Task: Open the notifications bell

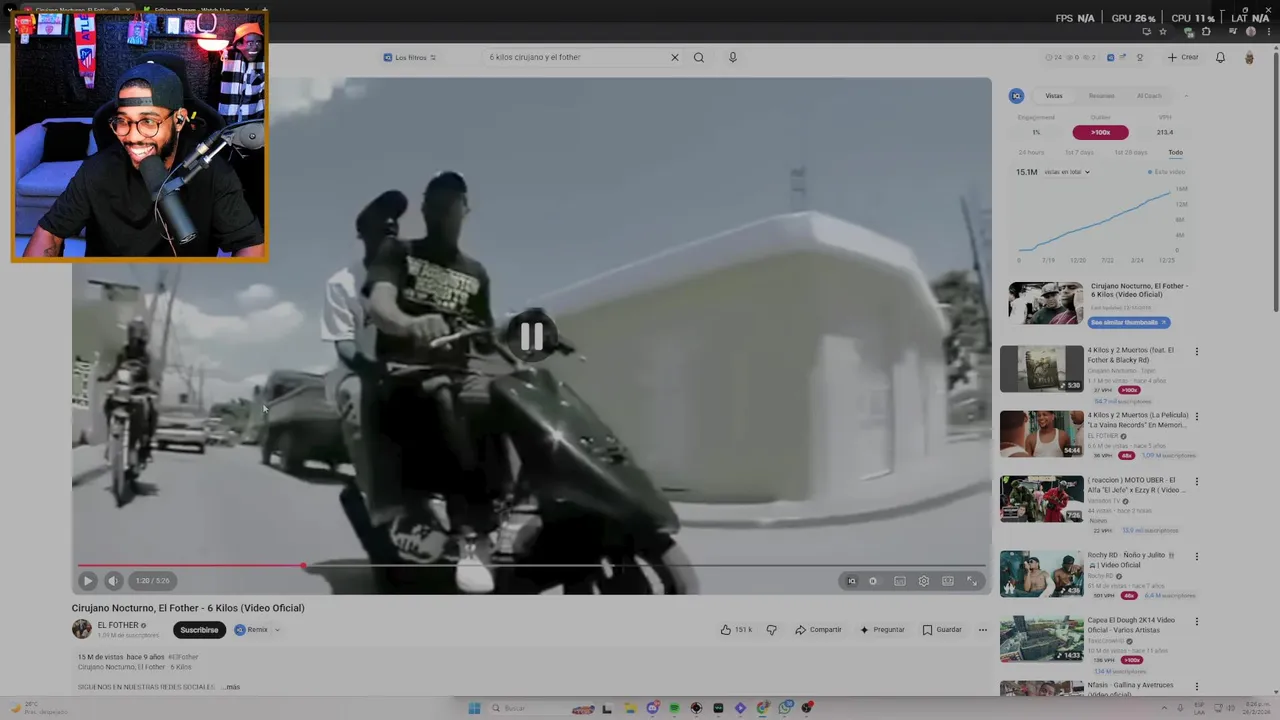Action: pos(1220,57)
